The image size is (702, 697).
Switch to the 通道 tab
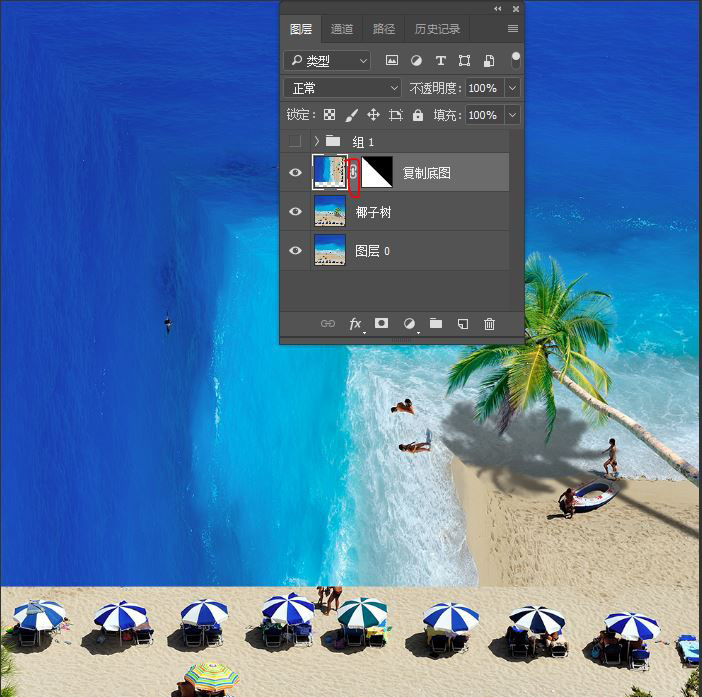click(342, 29)
